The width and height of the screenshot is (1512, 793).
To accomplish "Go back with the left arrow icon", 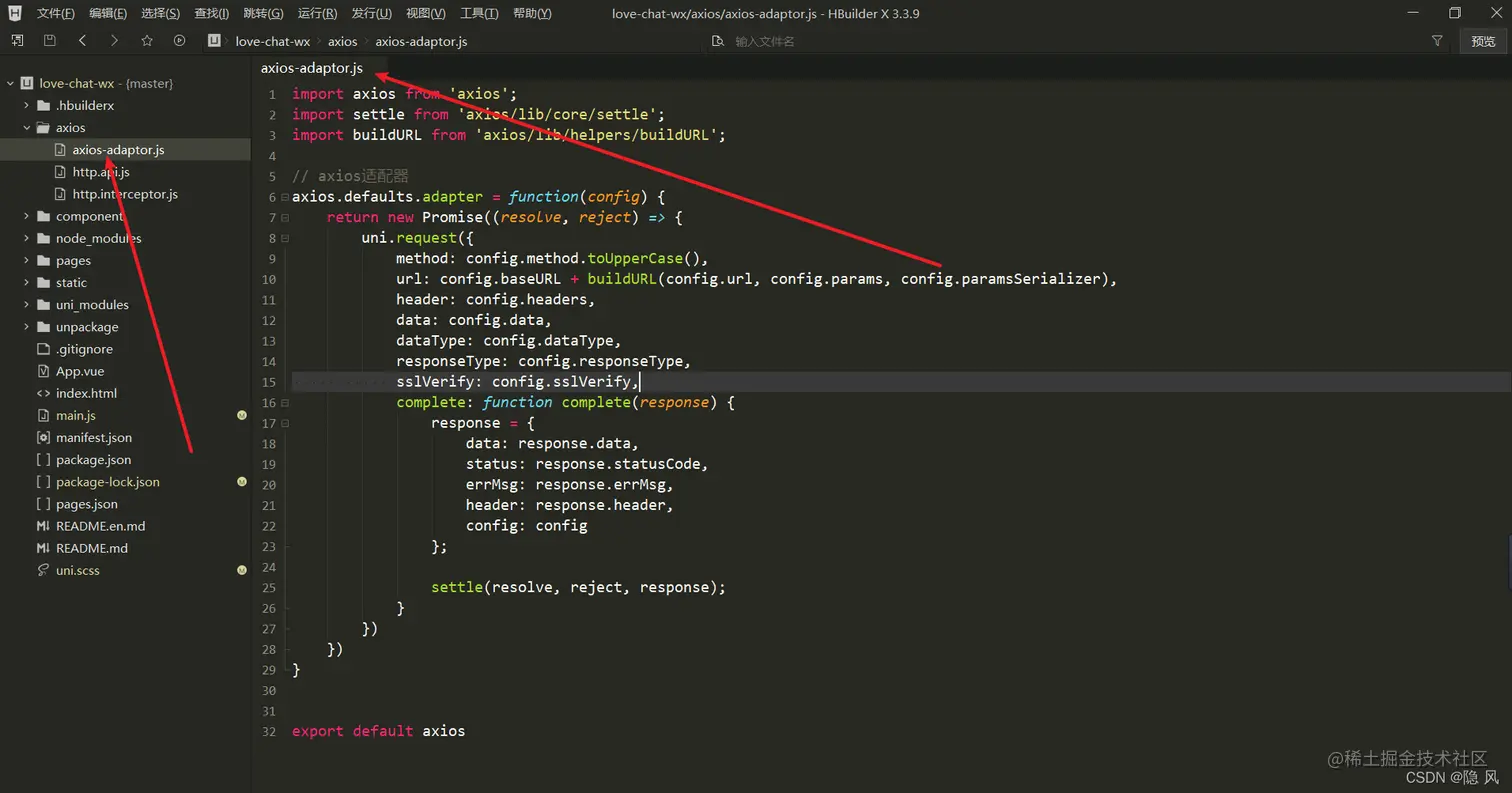I will (82, 41).
